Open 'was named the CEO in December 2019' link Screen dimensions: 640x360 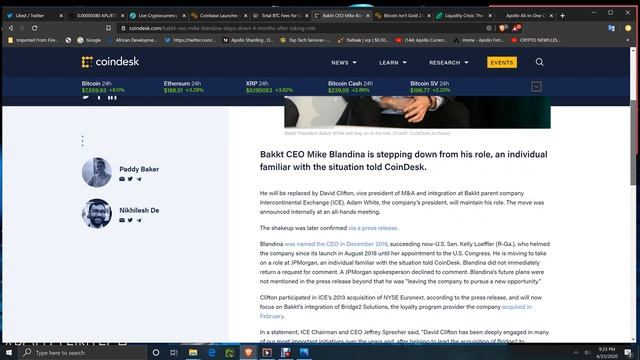(336, 244)
